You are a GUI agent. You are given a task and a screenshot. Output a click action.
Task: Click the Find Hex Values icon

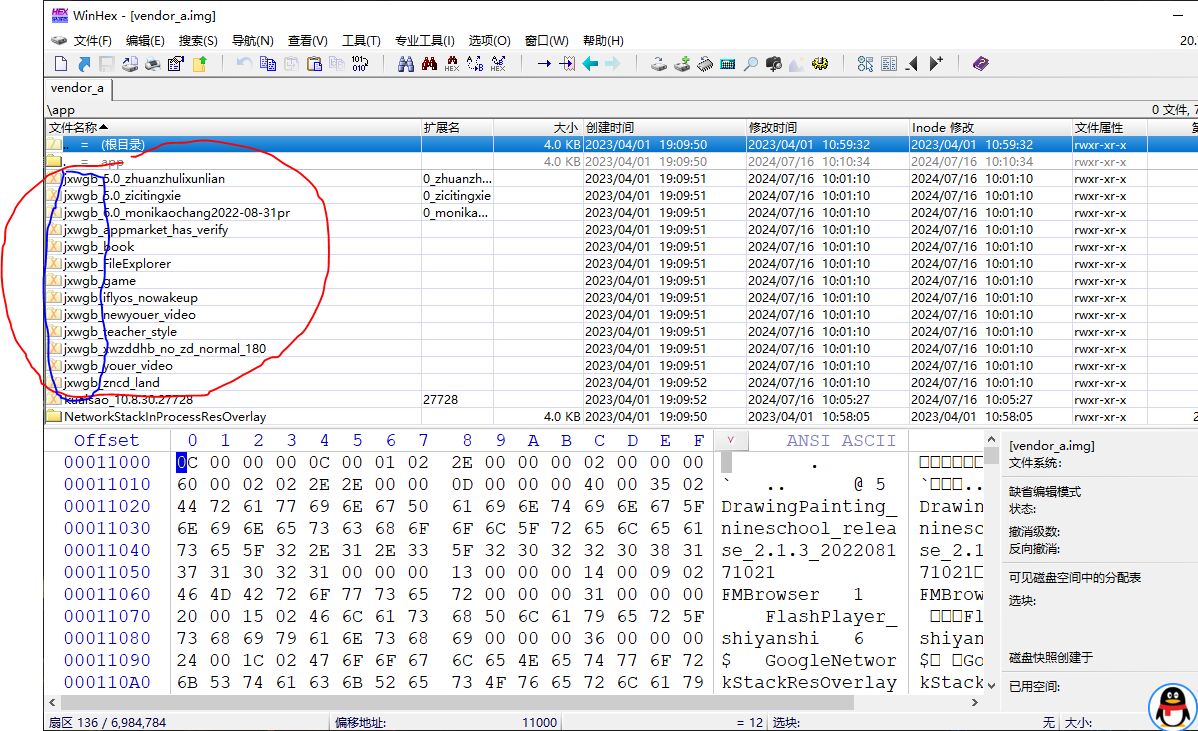pos(452,64)
